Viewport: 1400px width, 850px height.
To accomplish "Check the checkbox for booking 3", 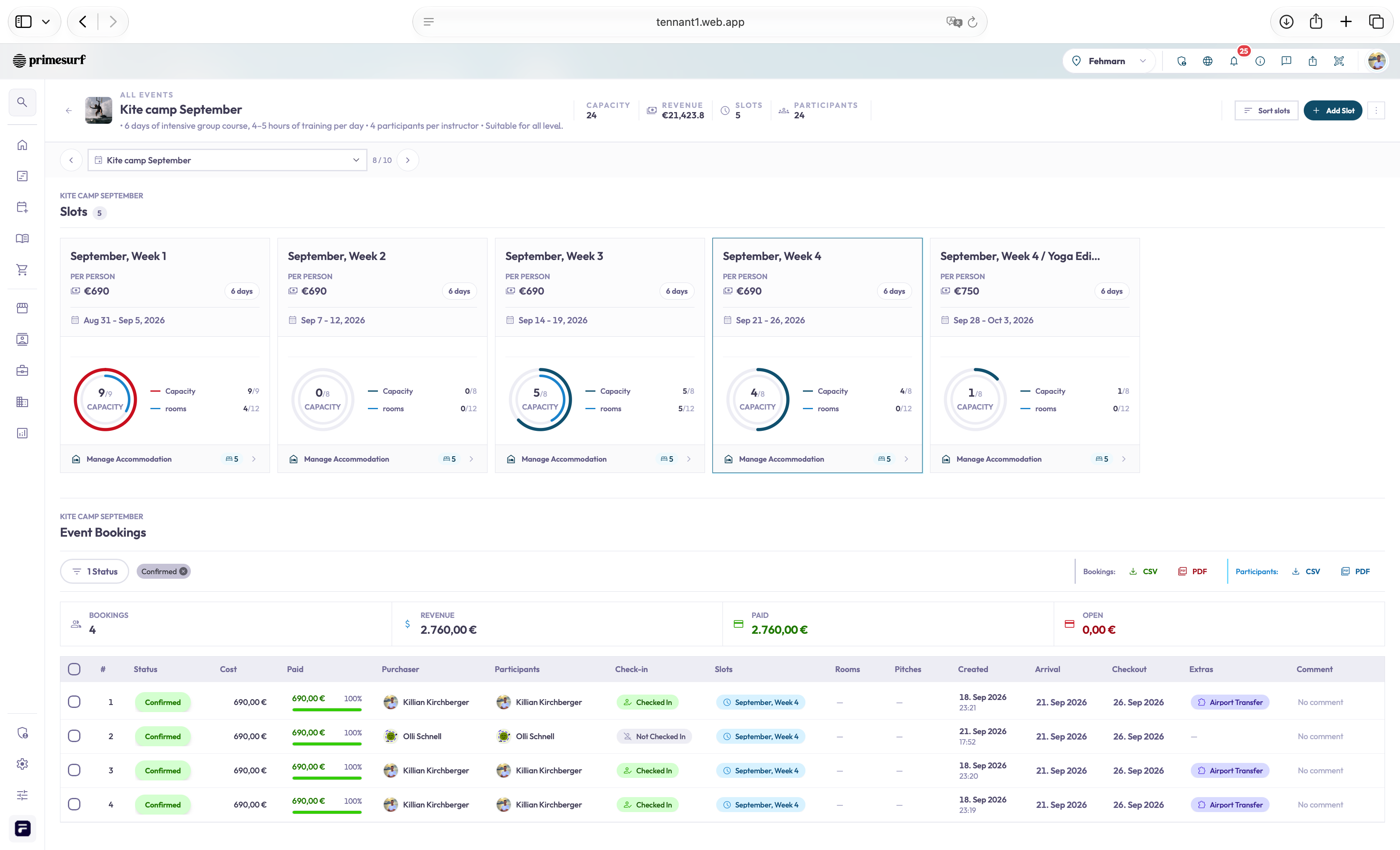I will pyautogui.click(x=74, y=770).
